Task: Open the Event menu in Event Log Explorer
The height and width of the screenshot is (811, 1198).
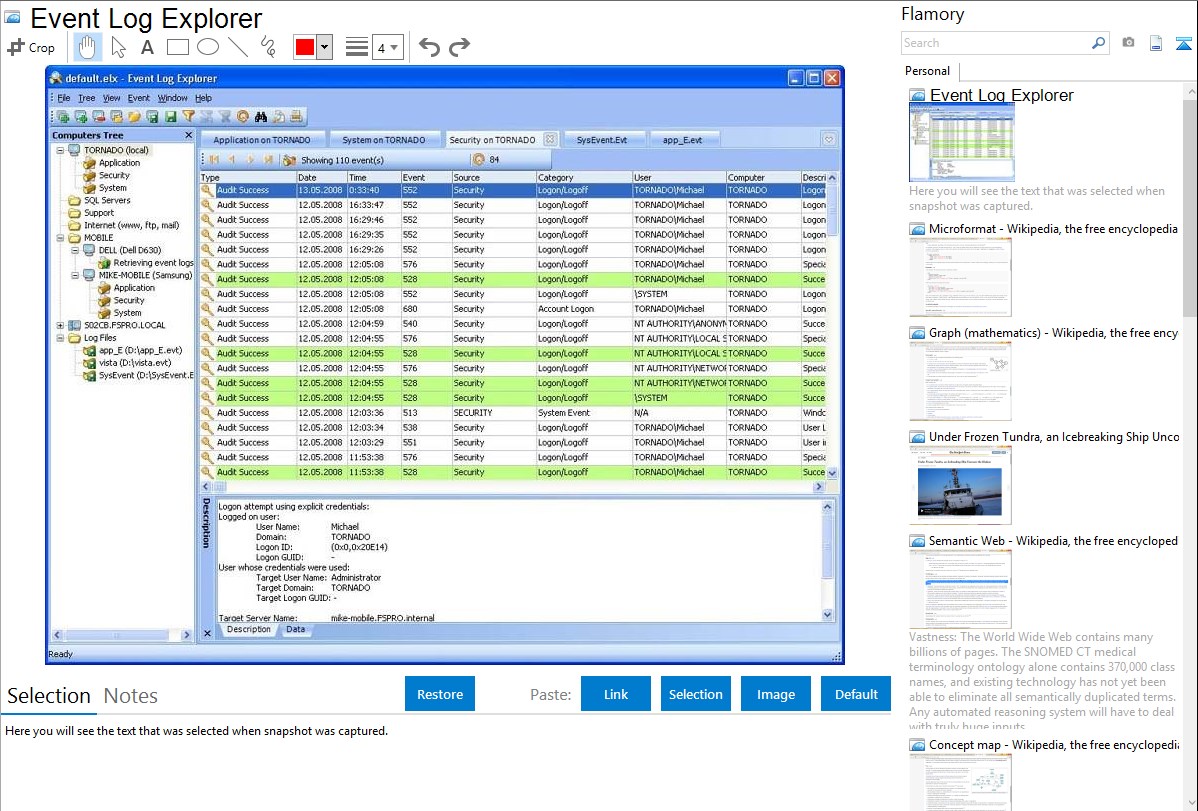Action: [x=138, y=98]
